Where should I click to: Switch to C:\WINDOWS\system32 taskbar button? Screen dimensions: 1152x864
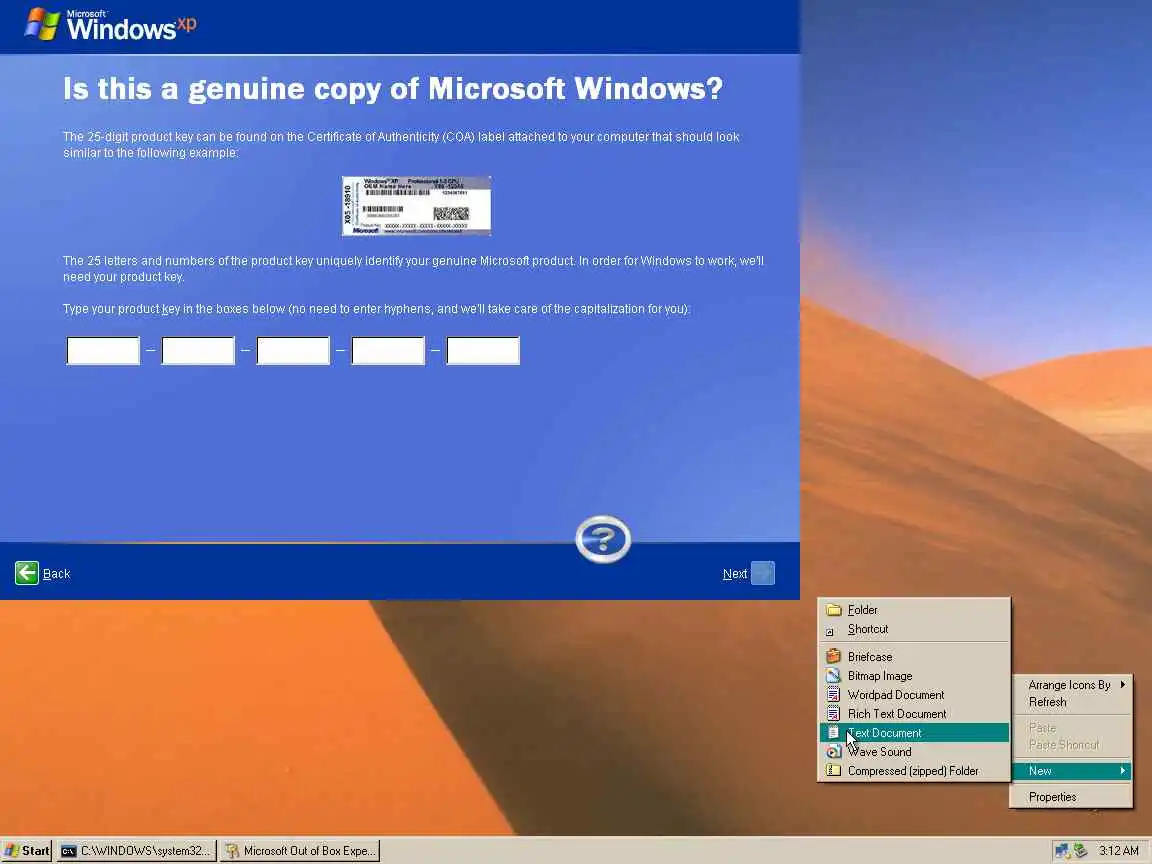click(x=137, y=851)
